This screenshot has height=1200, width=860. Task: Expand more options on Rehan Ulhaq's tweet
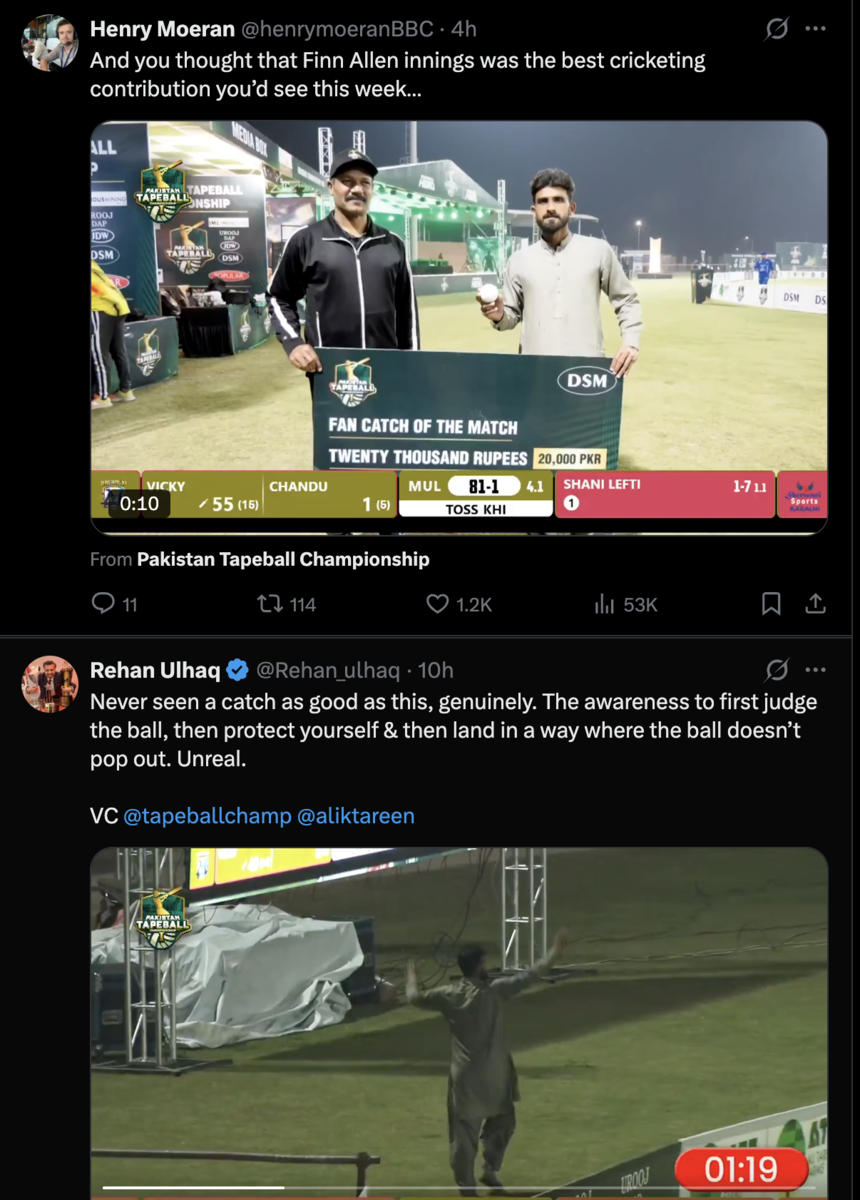[816, 669]
